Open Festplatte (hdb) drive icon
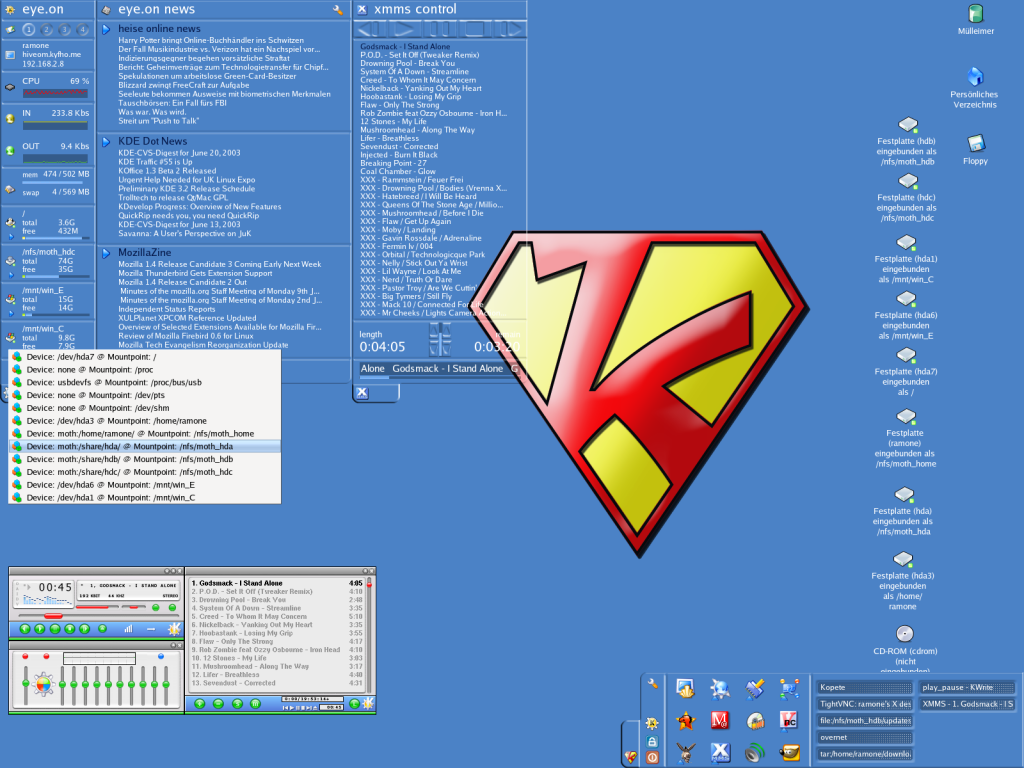This screenshot has width=1024, height=768. (x=907, y=125)
